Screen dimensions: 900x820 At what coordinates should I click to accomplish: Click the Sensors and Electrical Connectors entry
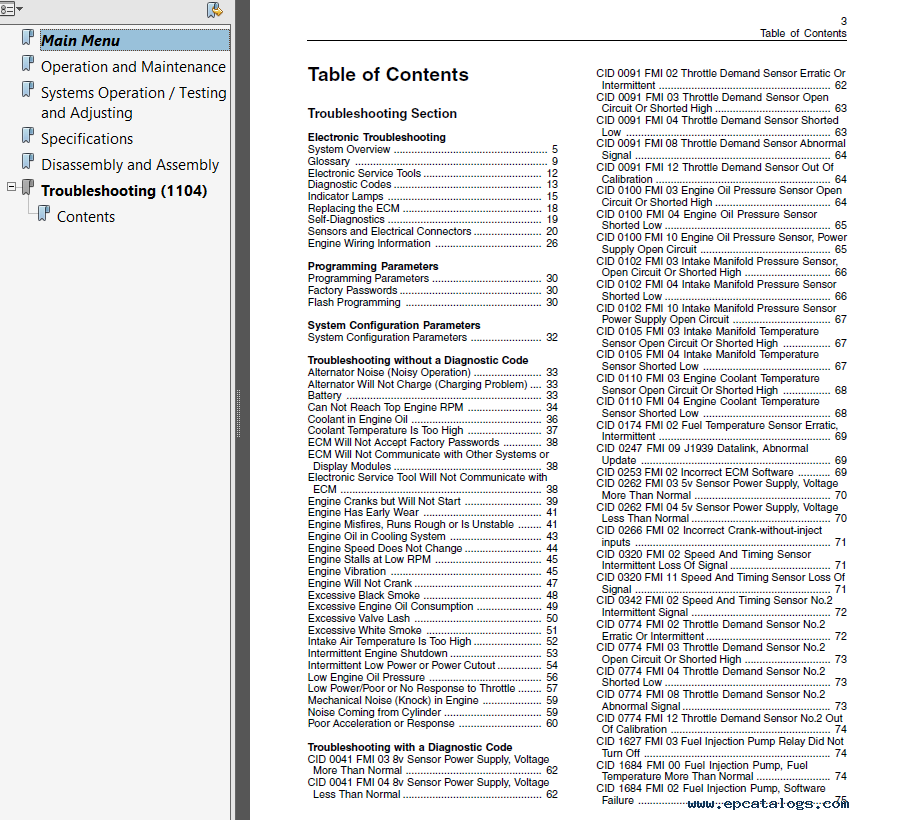point(432,231)
